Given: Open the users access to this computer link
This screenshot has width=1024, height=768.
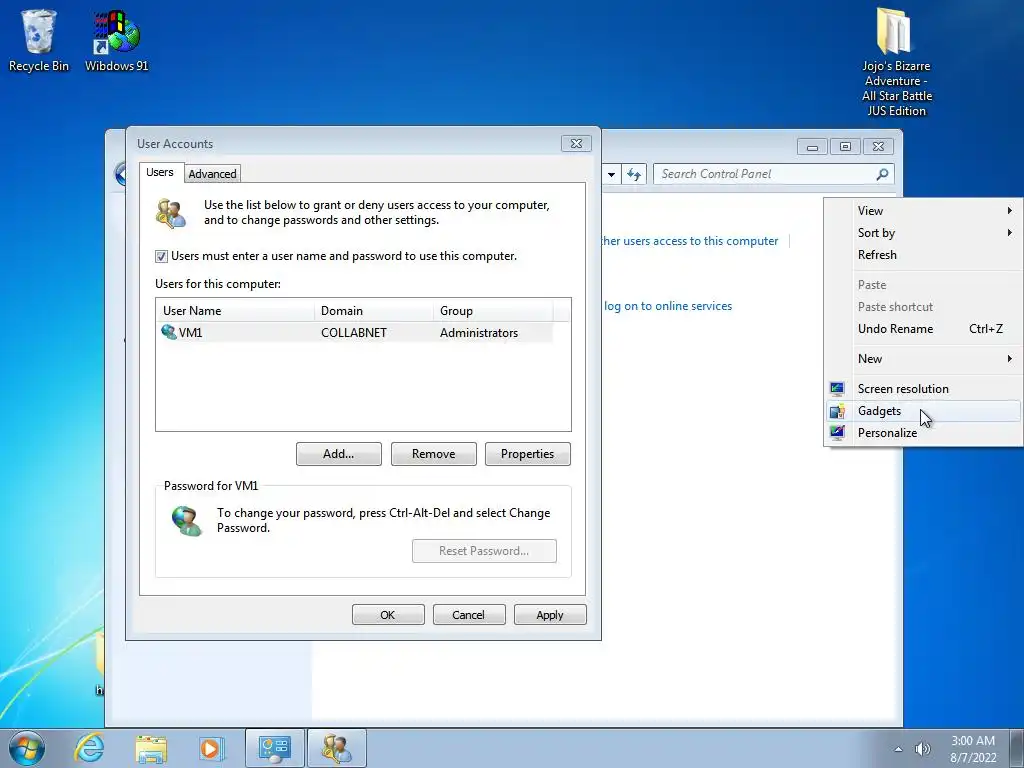Looking at the screenshot, I should (x=690, y=241).
